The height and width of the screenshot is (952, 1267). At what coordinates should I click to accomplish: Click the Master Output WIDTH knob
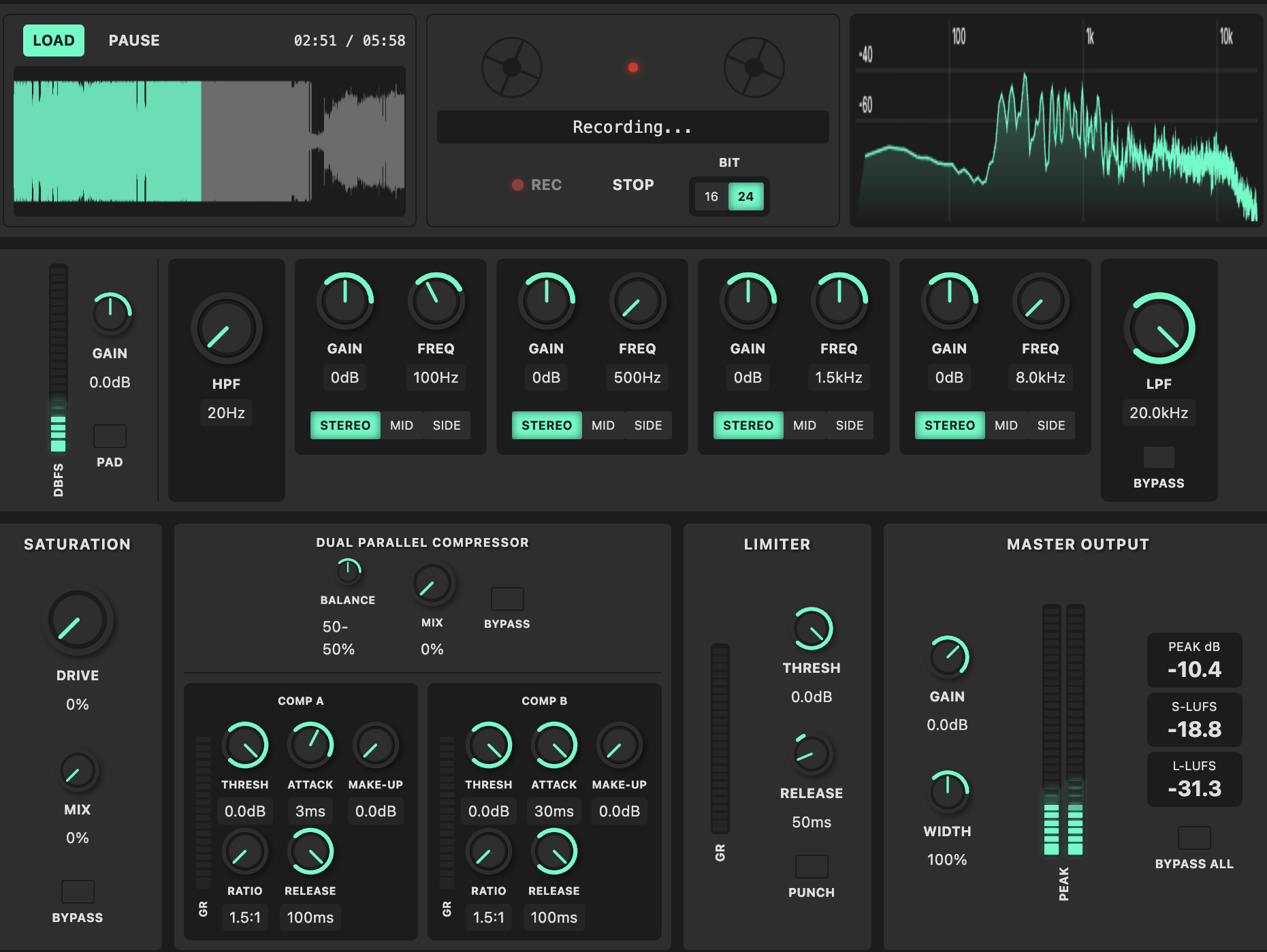pyautogui.click(x=947, y=791)
